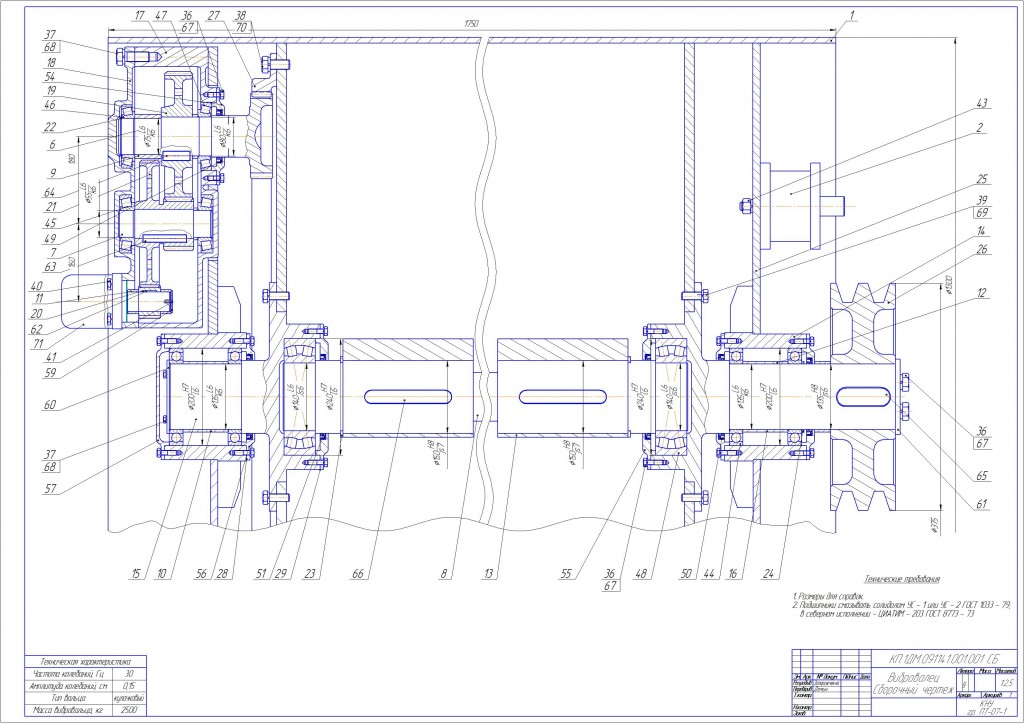This screenshot has height=723, width=1024.
Task: Pick part callout number 54
Action: tap(50, 77)
